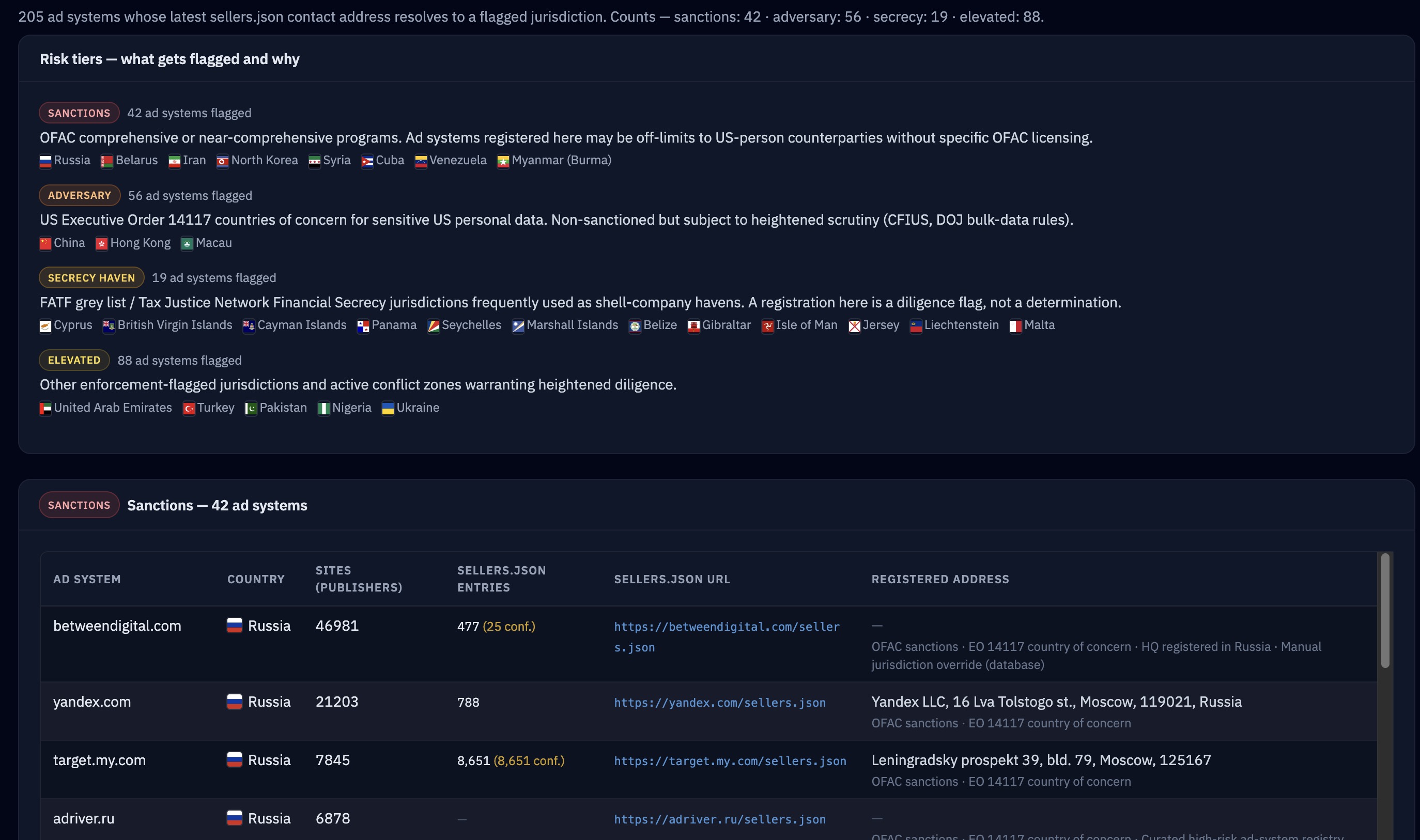
Task: Click the Pakistan flag icon
Action: 251,408
